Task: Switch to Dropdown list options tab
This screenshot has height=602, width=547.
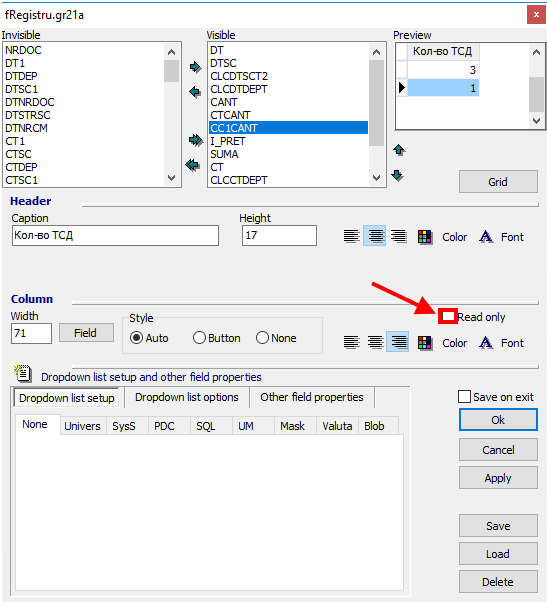Action: click(187, 397)
